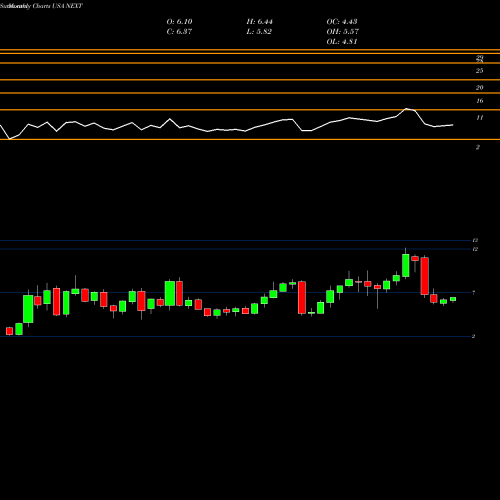Select the OL: 4.81 reading
The height and width of the screenshot is (500, 500).
[x=342, y=42]
